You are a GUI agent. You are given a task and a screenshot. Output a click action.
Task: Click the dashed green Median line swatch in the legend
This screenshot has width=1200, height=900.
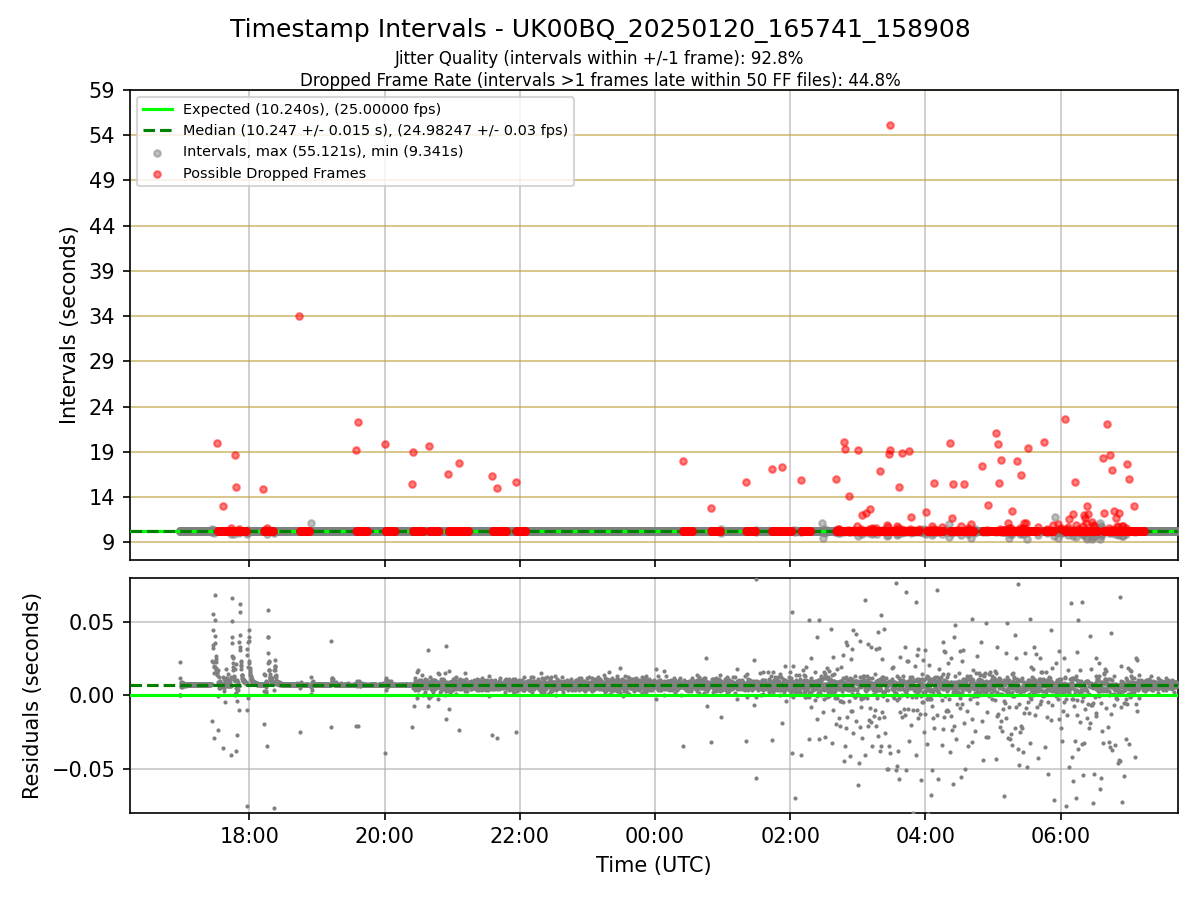coord(159,130)
